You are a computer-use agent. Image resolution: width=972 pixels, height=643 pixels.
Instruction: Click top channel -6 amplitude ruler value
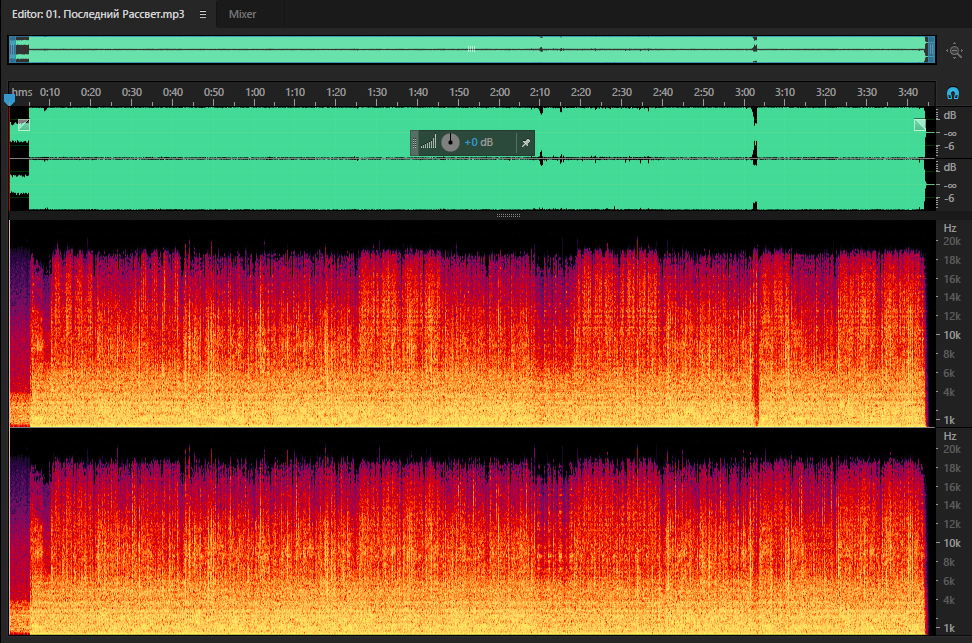tap(949, 147)
